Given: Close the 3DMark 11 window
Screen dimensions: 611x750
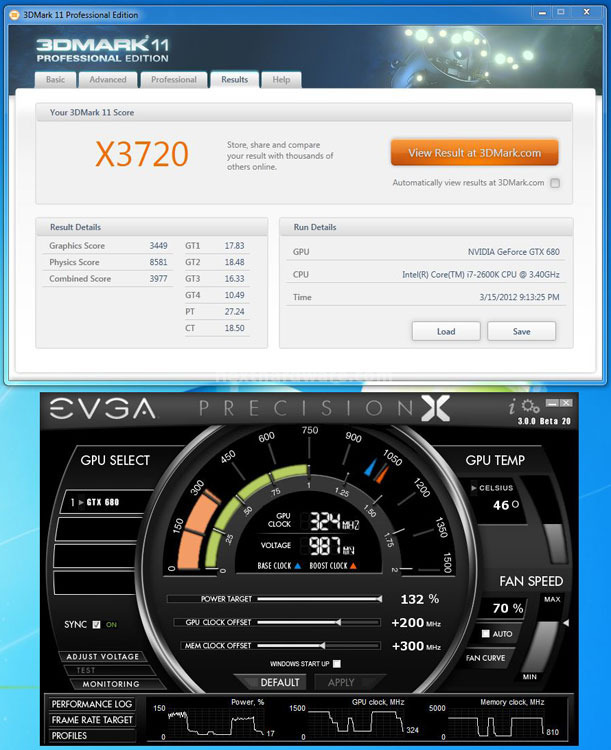Looking at the screenshot, I should click(587, 13).
